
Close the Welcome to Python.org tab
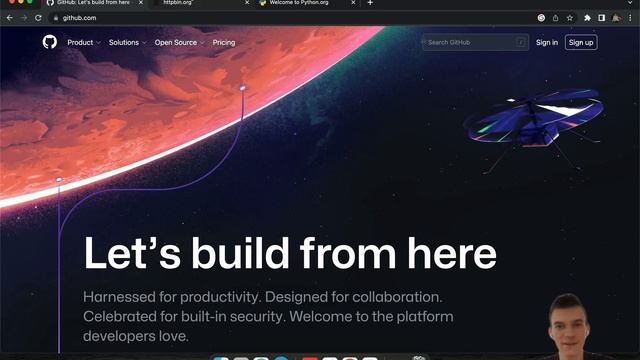pyautogui.click(x=353, y=2)
